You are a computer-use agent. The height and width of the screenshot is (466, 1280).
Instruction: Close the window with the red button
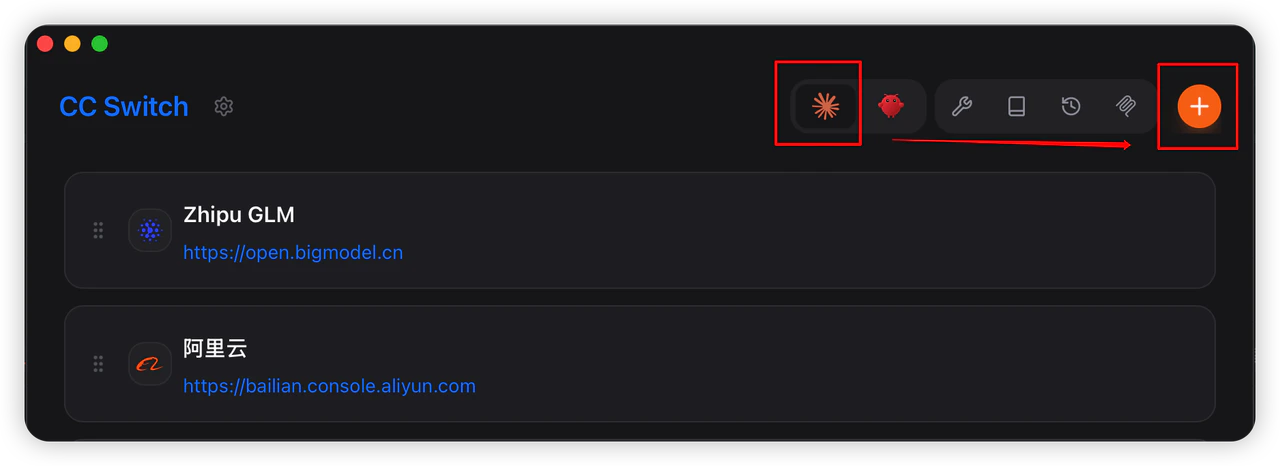(45, 44)
